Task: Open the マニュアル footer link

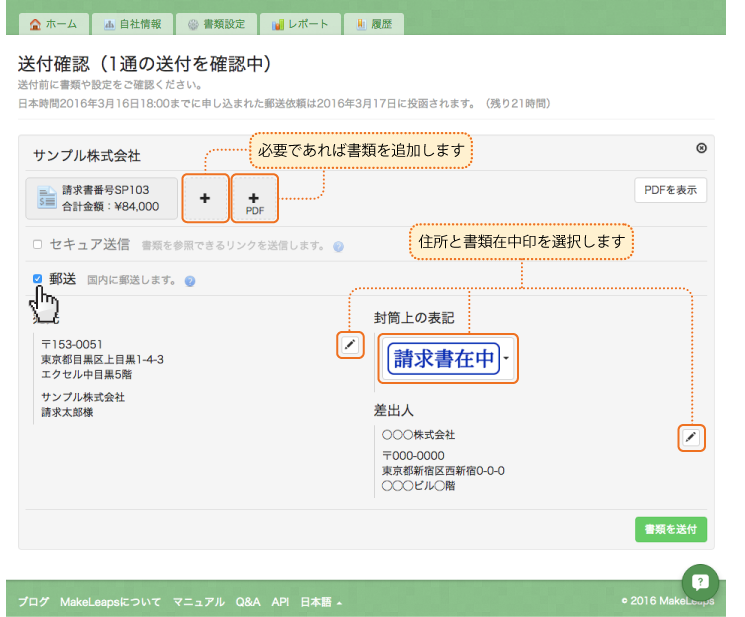Action: (198, 602)
